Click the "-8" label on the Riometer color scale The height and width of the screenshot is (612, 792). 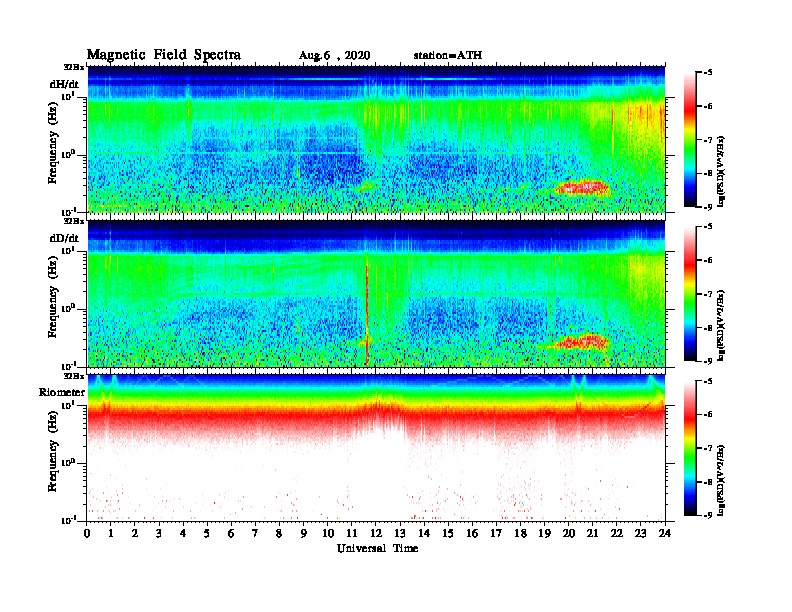pyautogui.click(x=708, y=482)
